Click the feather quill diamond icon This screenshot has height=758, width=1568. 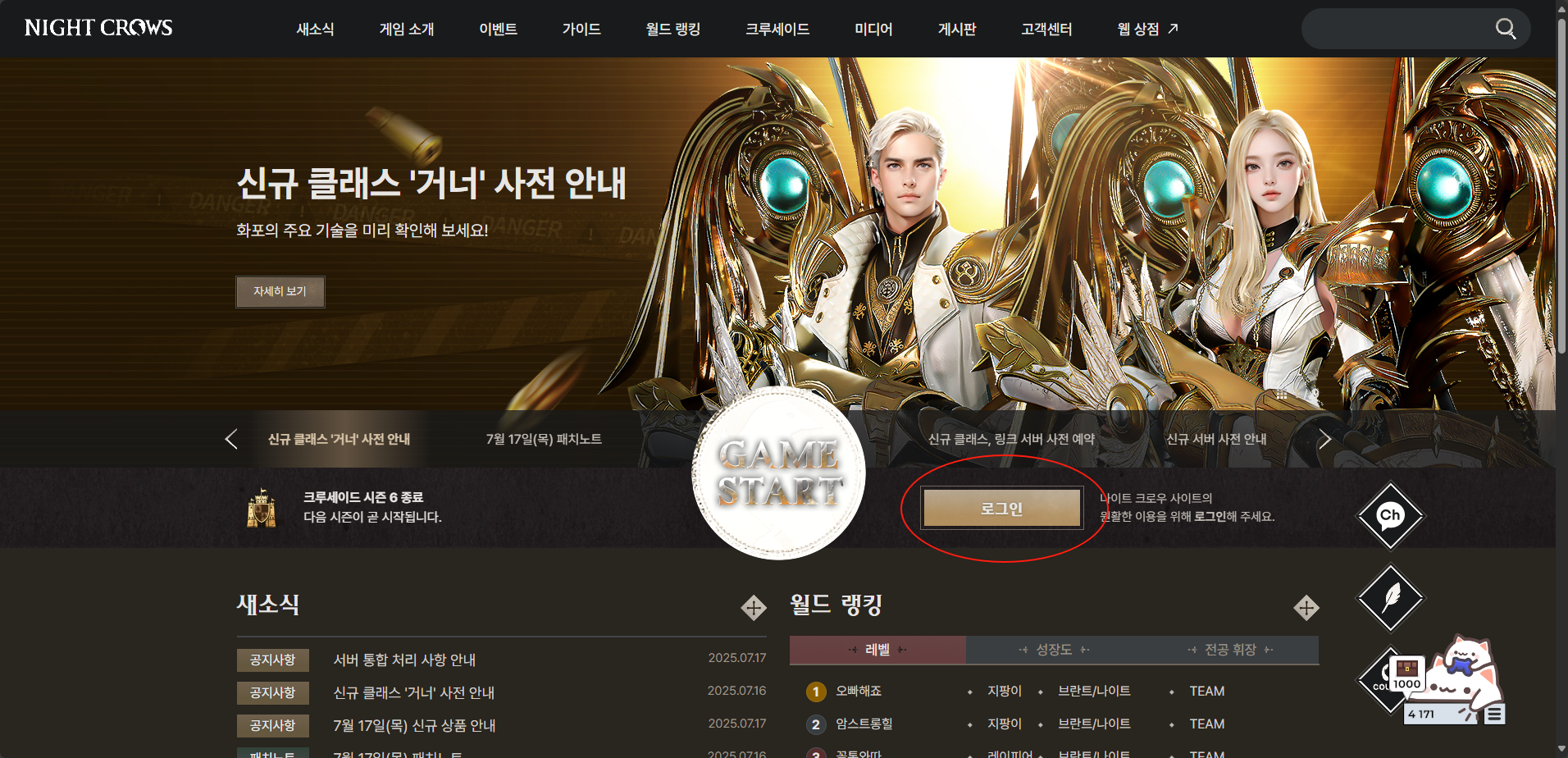1391,598
